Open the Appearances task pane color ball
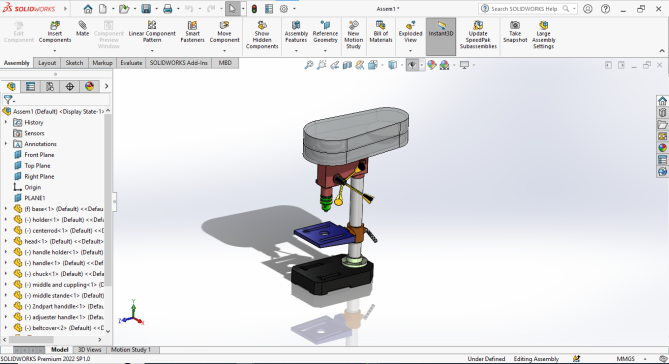 [x=662, y=148]
